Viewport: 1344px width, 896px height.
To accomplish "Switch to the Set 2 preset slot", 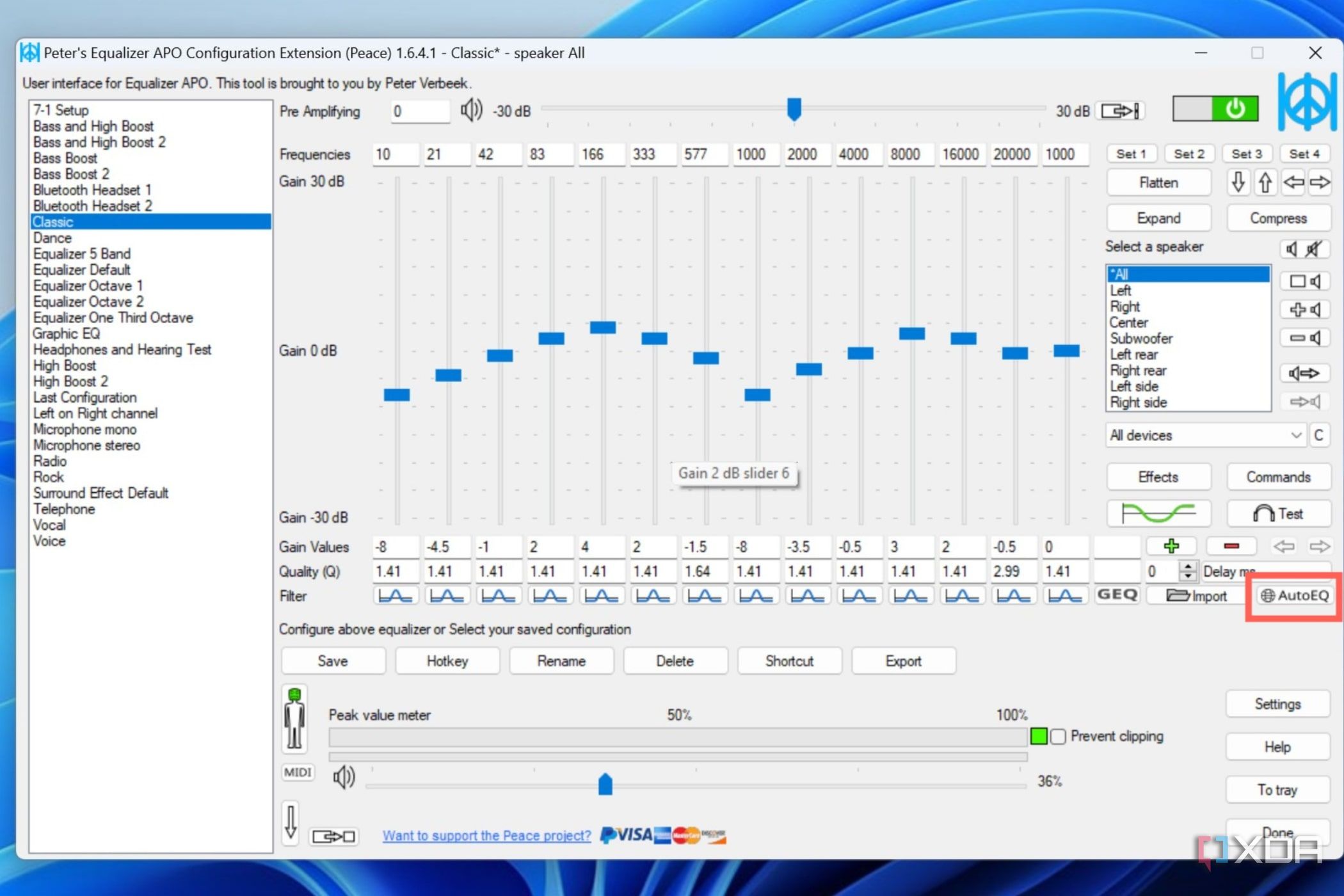I will [1188, 154].
